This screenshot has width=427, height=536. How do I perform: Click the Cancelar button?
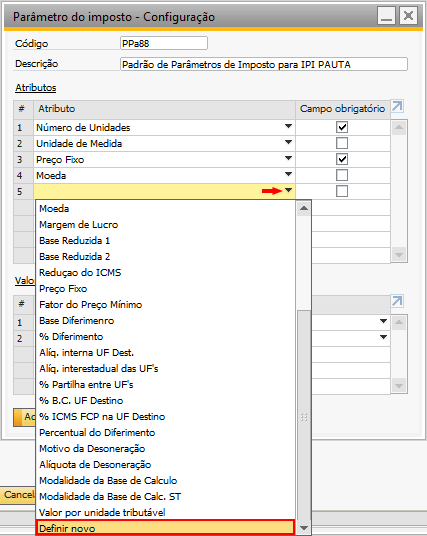(x=18, y=495)
